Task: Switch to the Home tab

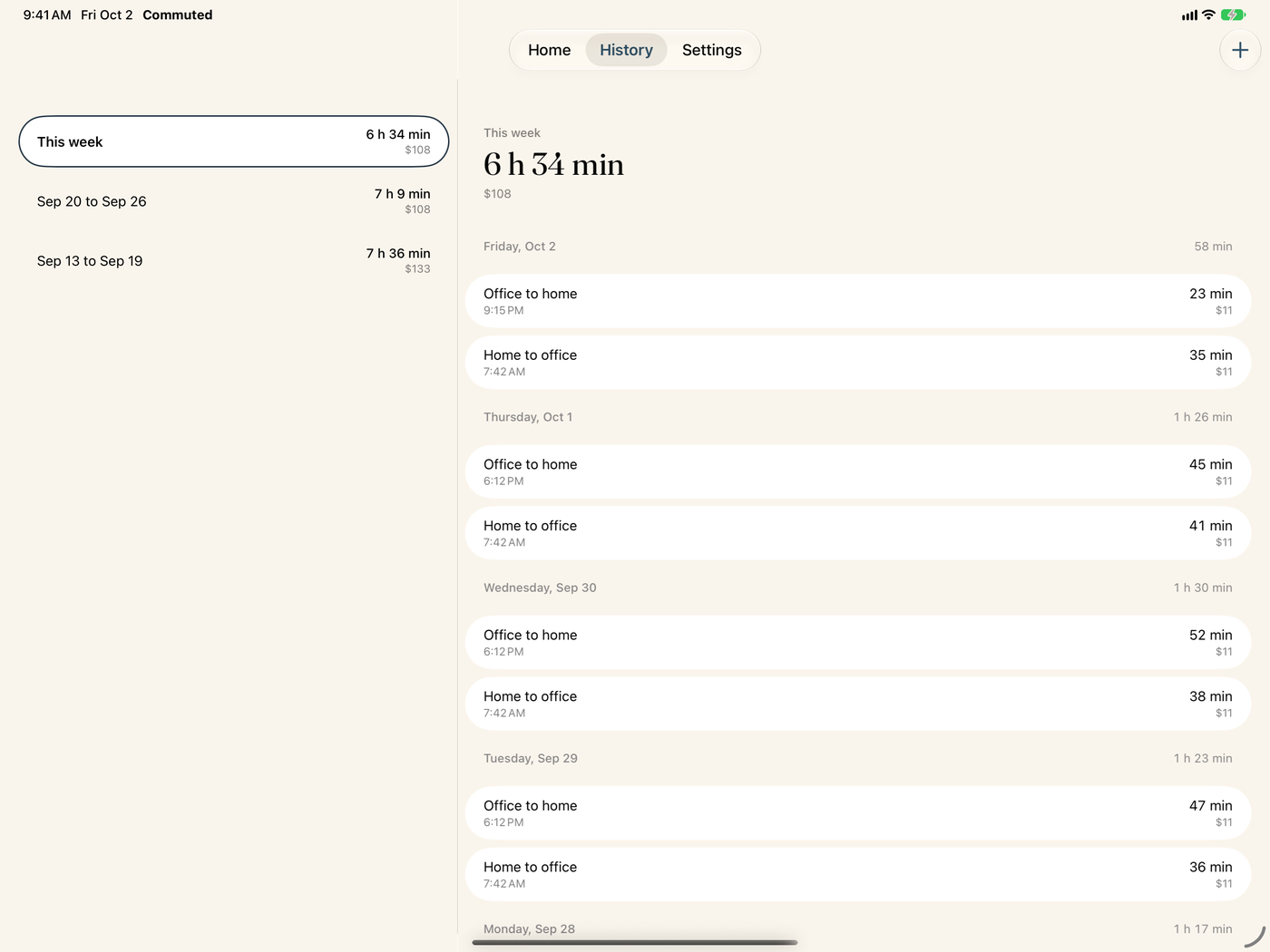Action: 550,50
